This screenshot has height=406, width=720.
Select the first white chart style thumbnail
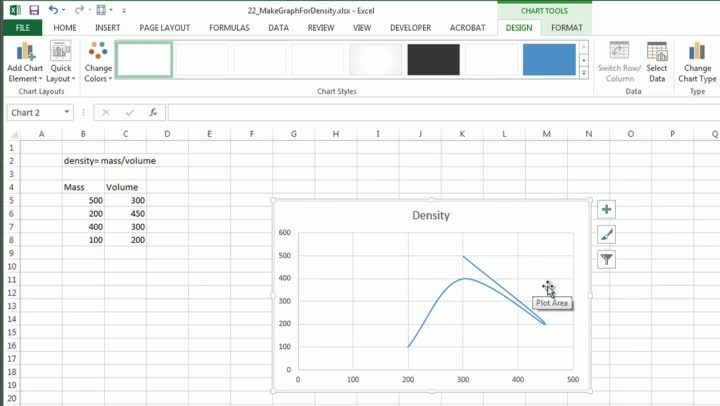[144, 59]
